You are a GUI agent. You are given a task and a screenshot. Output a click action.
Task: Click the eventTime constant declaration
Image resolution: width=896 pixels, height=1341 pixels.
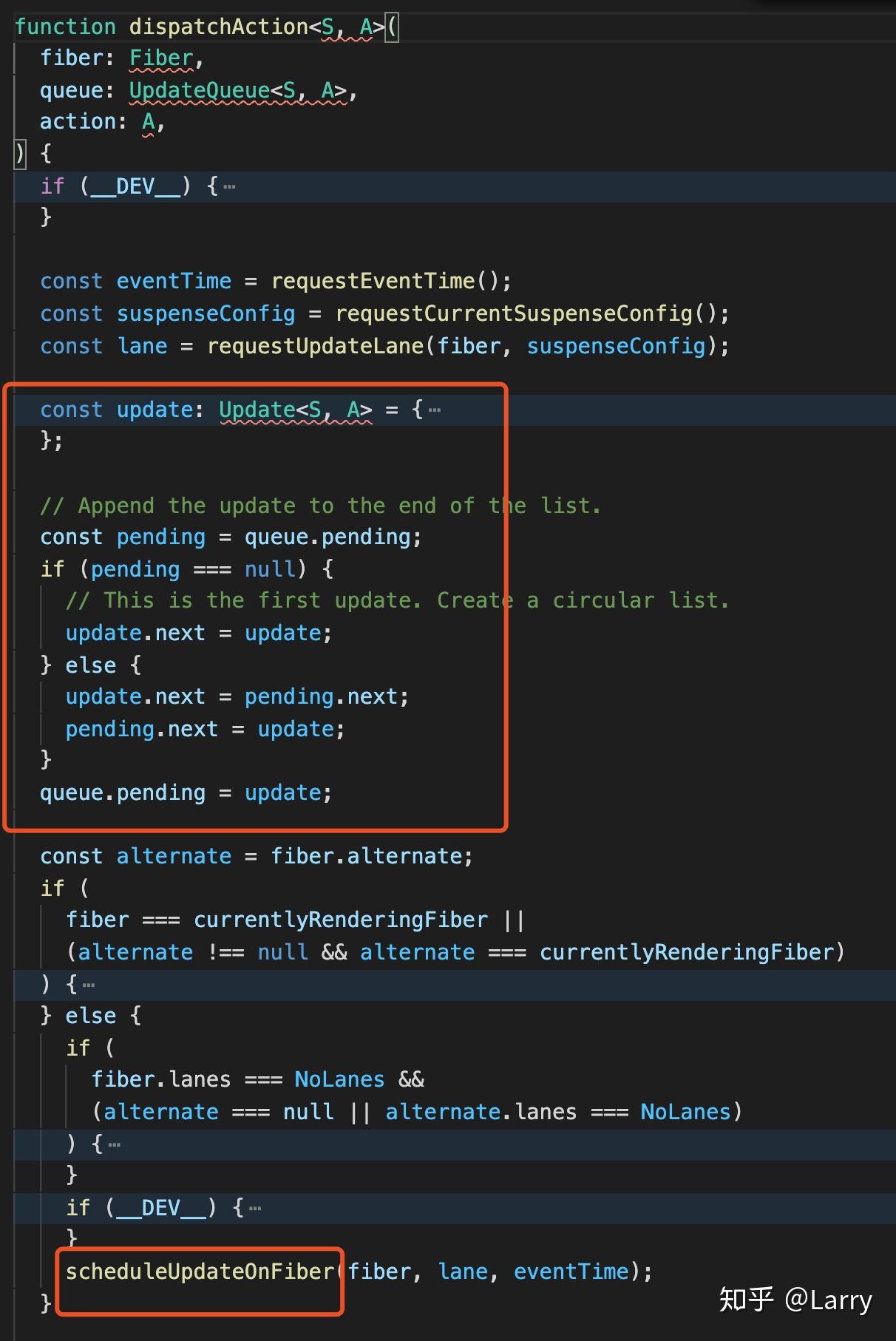(x=174, y=282)
